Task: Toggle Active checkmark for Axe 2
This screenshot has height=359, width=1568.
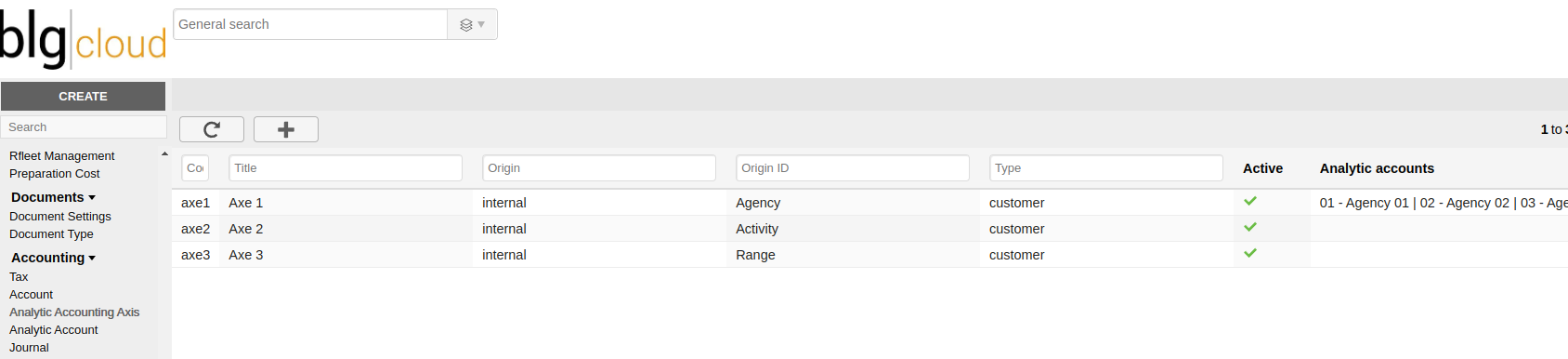Action: point(1250,227)
